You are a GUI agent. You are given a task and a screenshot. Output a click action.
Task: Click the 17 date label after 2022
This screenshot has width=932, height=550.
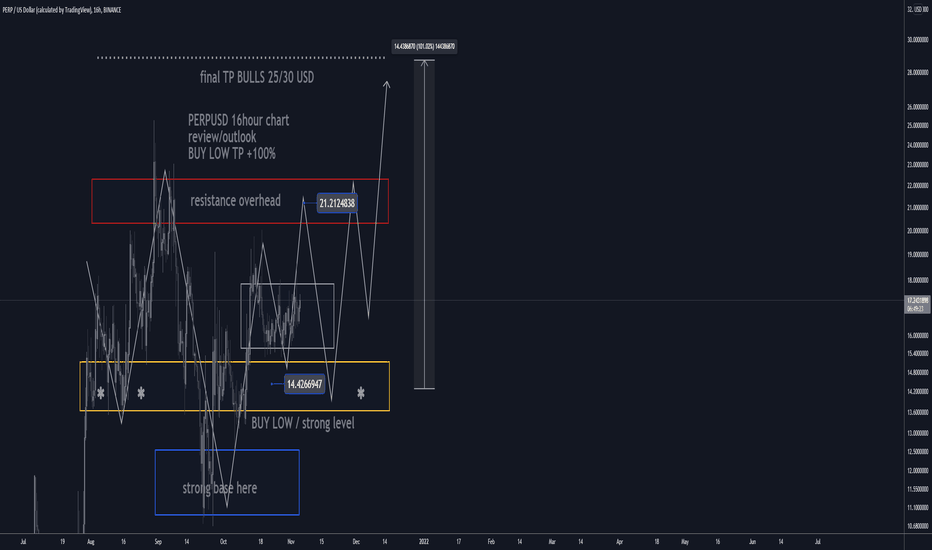(x=458, y=542)
